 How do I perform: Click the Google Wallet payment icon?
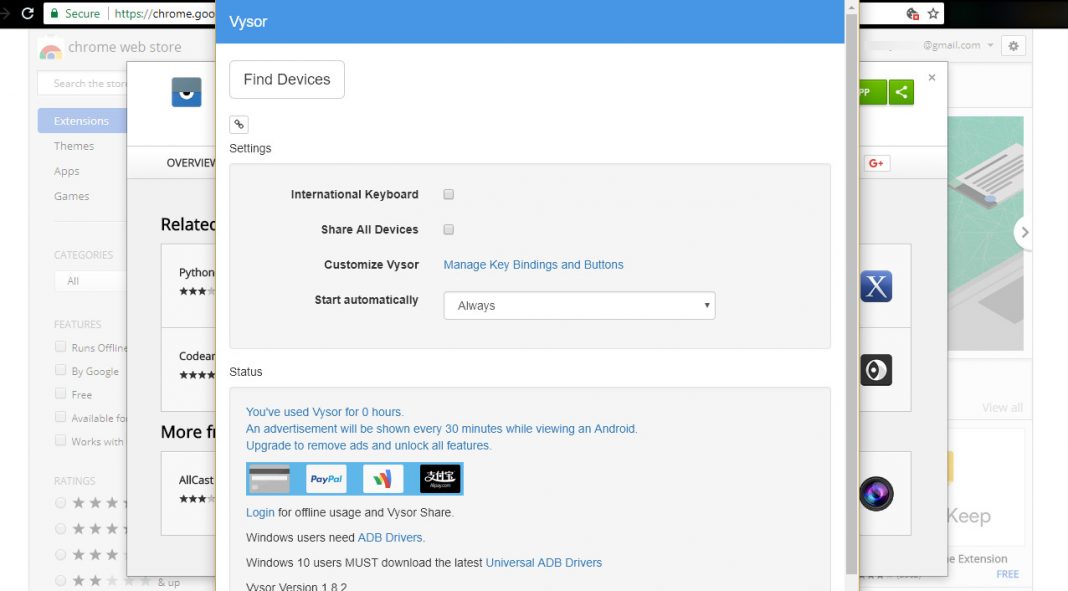pyautogui.click(x=383, y=478)
